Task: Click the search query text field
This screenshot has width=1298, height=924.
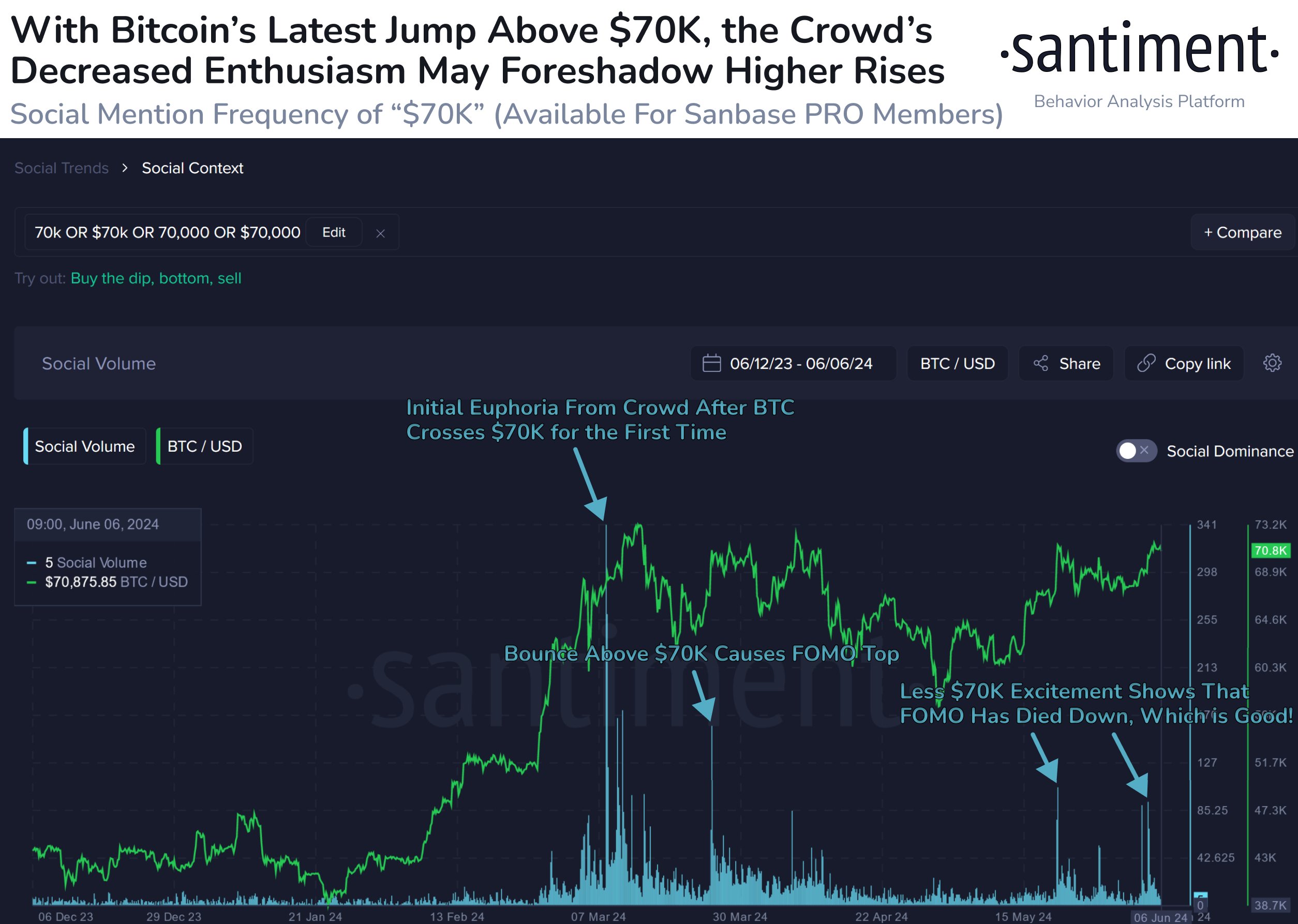Action: pyautogui.click(x=167, y=232)
